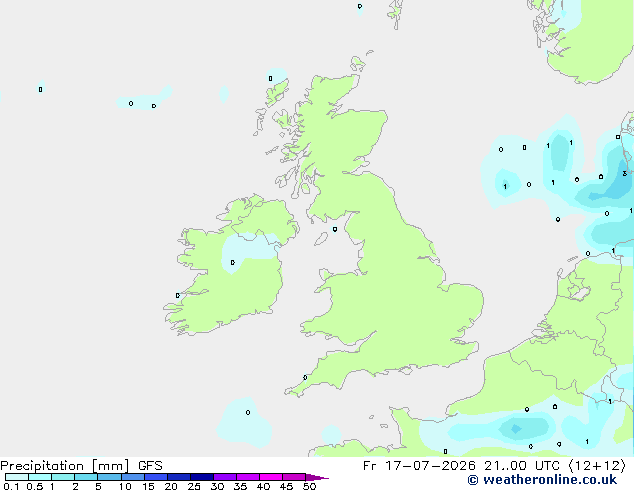
Task: Click the 0 value in sea southwest of Cornwall
Action: pos(248,412)
